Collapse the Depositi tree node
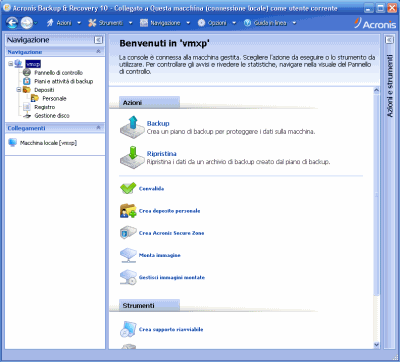This screenshot has height=362, width=400. 19,90
